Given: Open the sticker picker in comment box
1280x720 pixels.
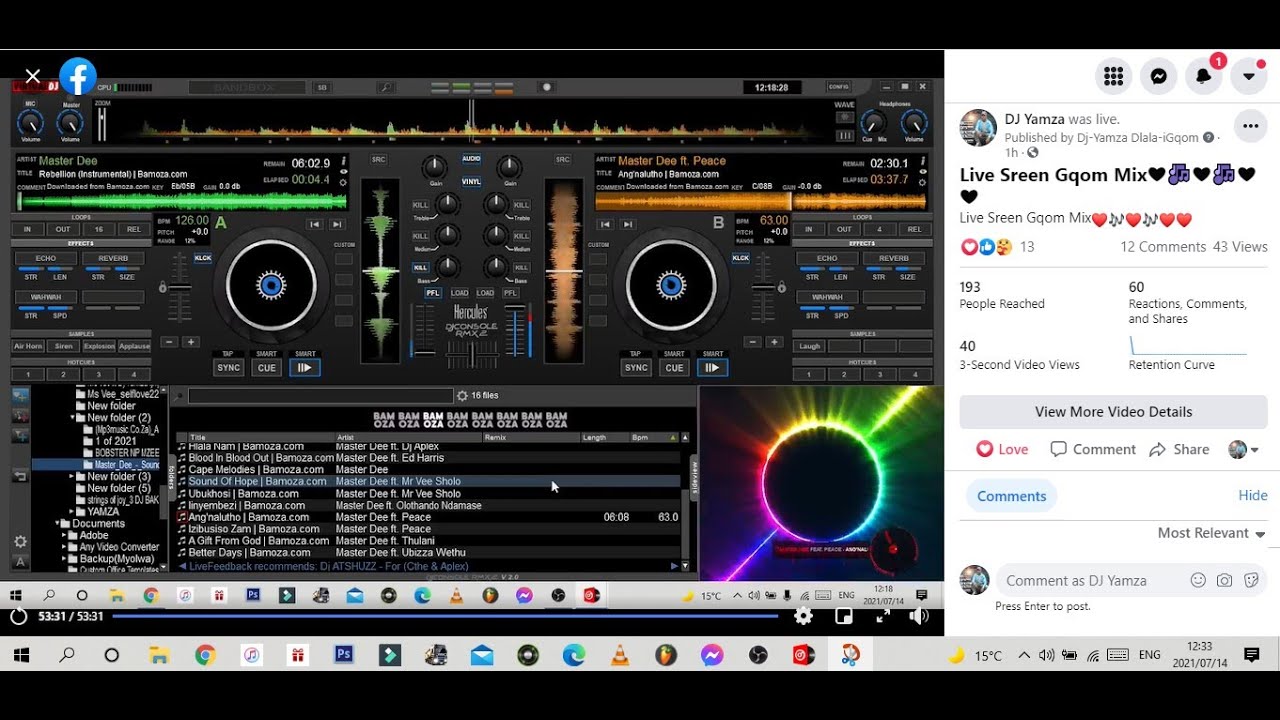Looking at the screenshot, I should pos(1250,580).
